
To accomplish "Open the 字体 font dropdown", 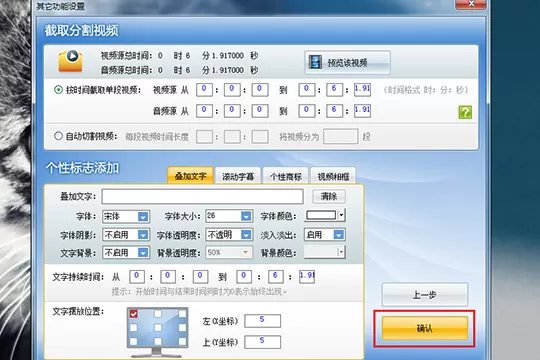I will (143, 216).
